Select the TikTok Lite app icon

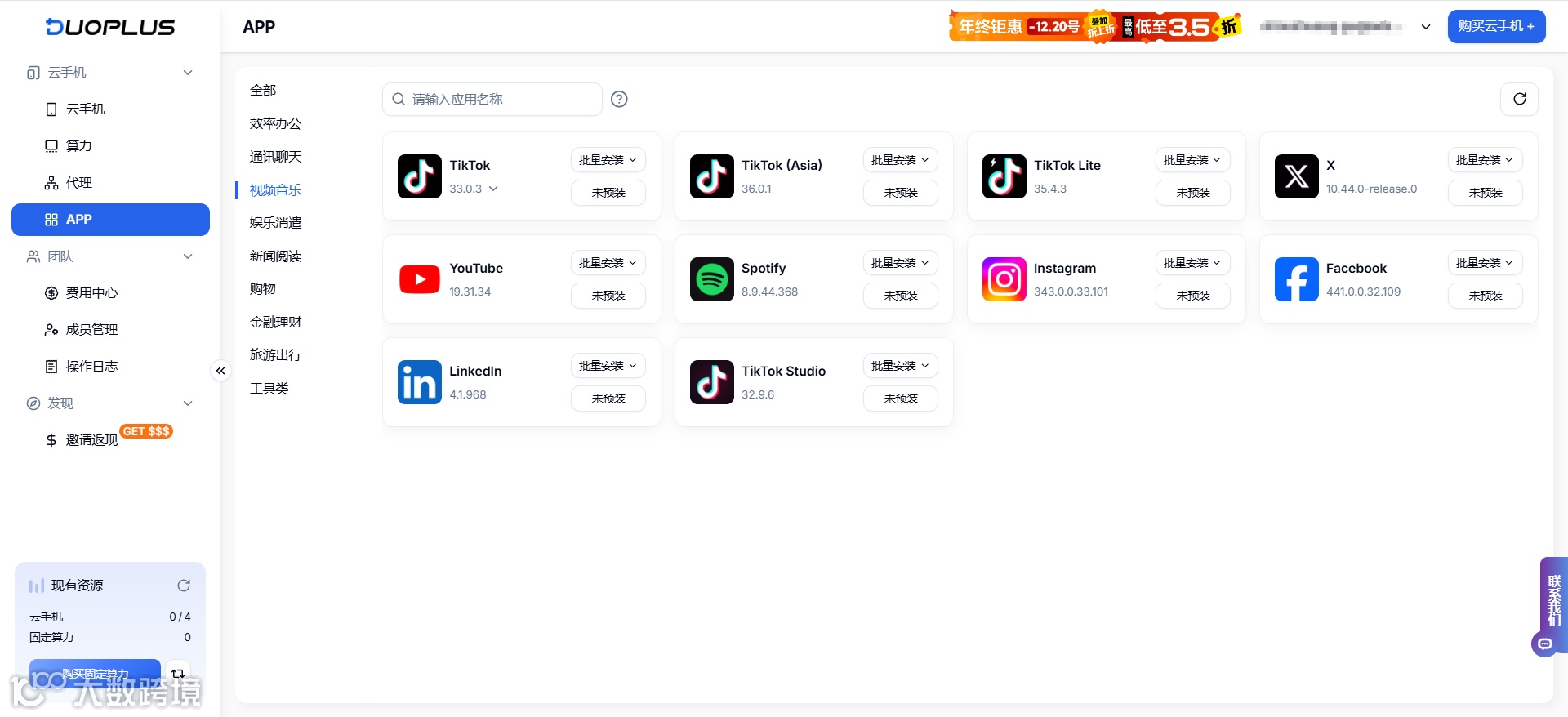(1004, 176)
